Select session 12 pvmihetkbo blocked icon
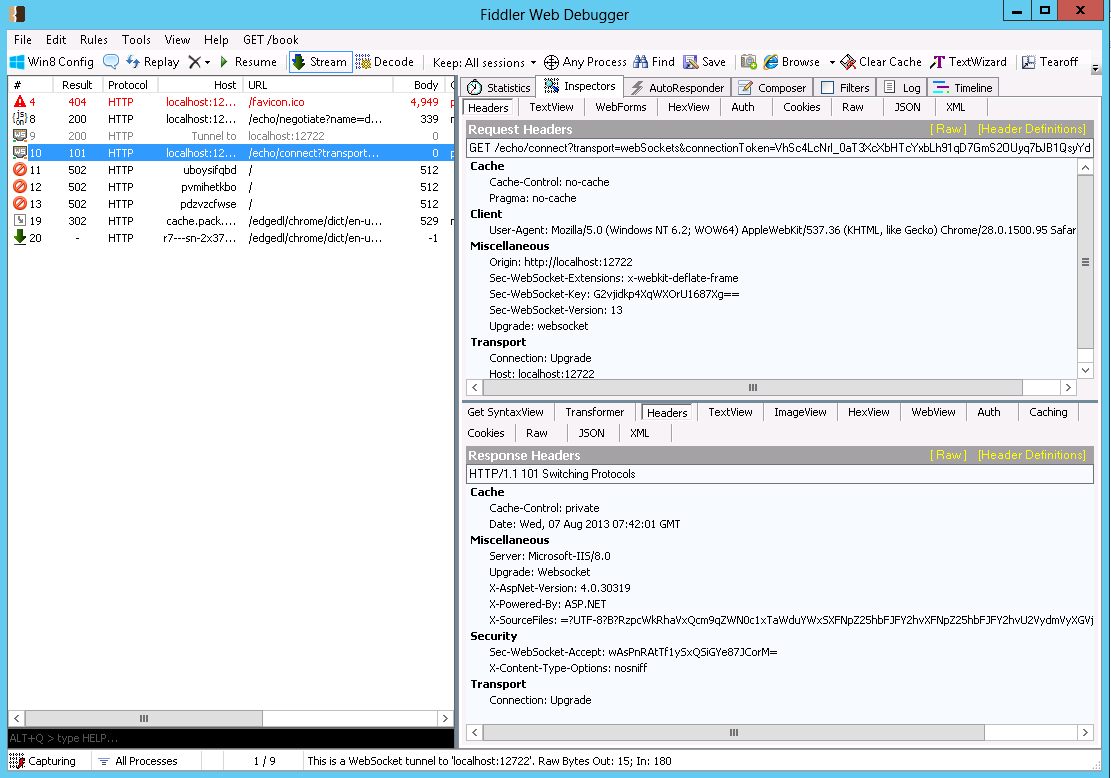Viewport: 1111px width, 778px height. tap(20, 186)
